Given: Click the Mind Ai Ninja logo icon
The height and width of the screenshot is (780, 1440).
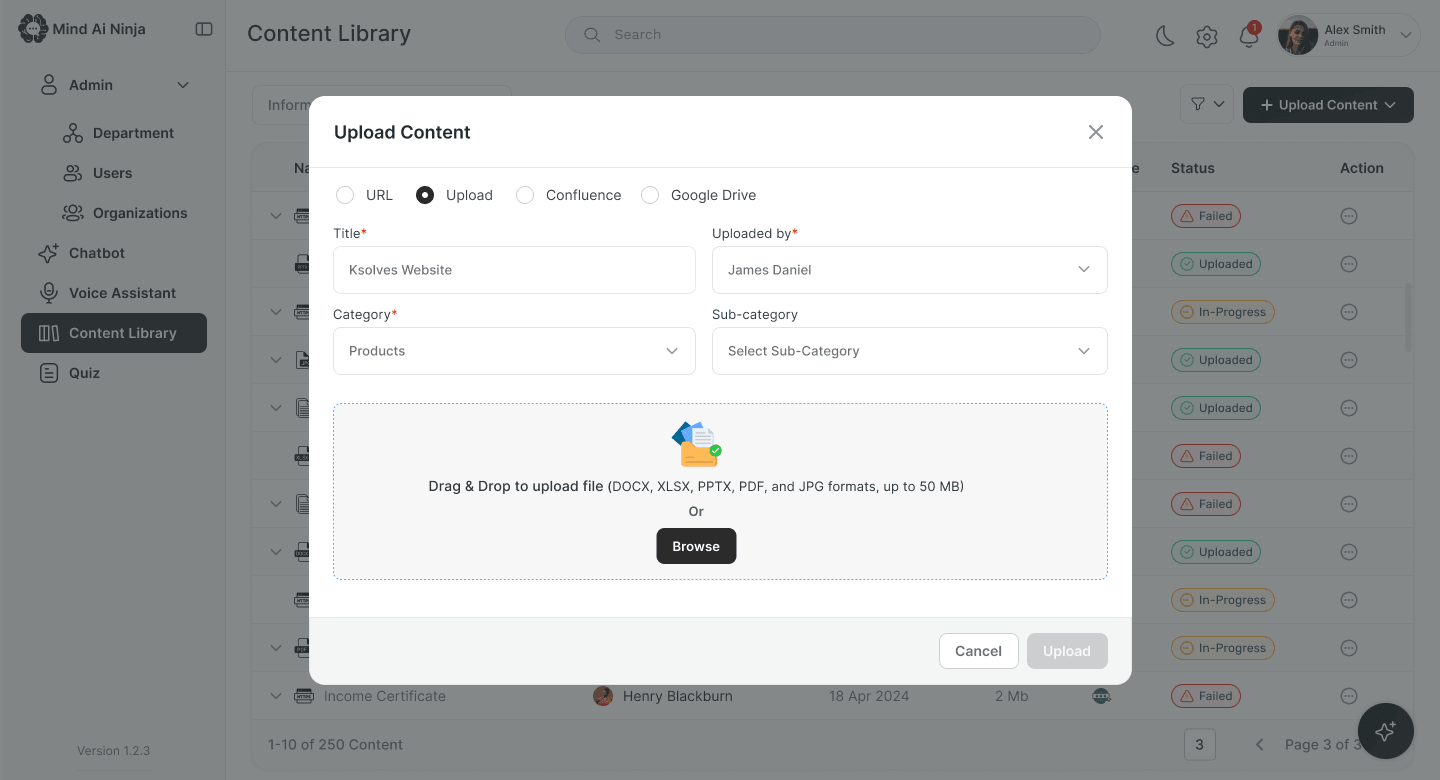Looking at the screenshot, I should [x=33, y=29].
